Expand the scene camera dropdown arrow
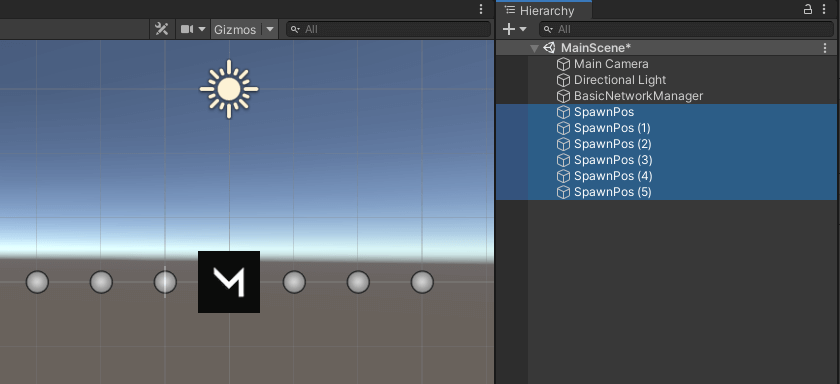This screenshot has width=840, height=384. coord(202,29)
